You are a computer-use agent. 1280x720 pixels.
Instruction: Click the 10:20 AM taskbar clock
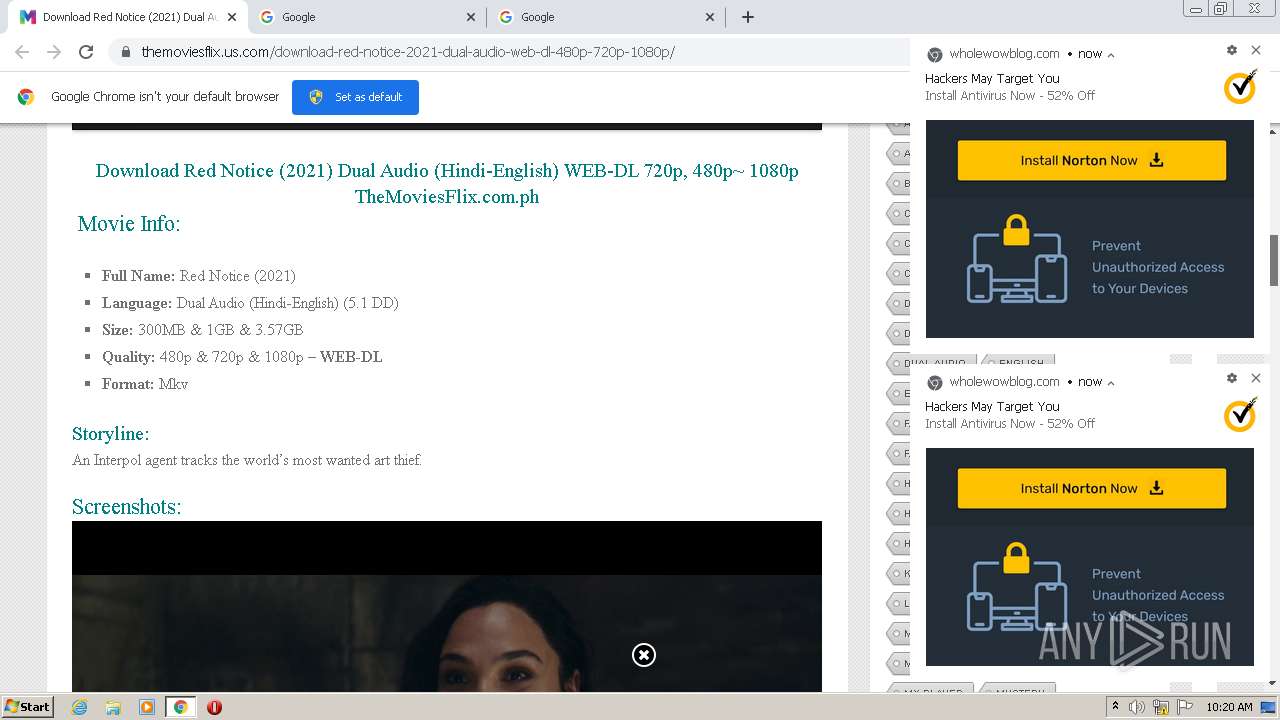click(1229, 707)
